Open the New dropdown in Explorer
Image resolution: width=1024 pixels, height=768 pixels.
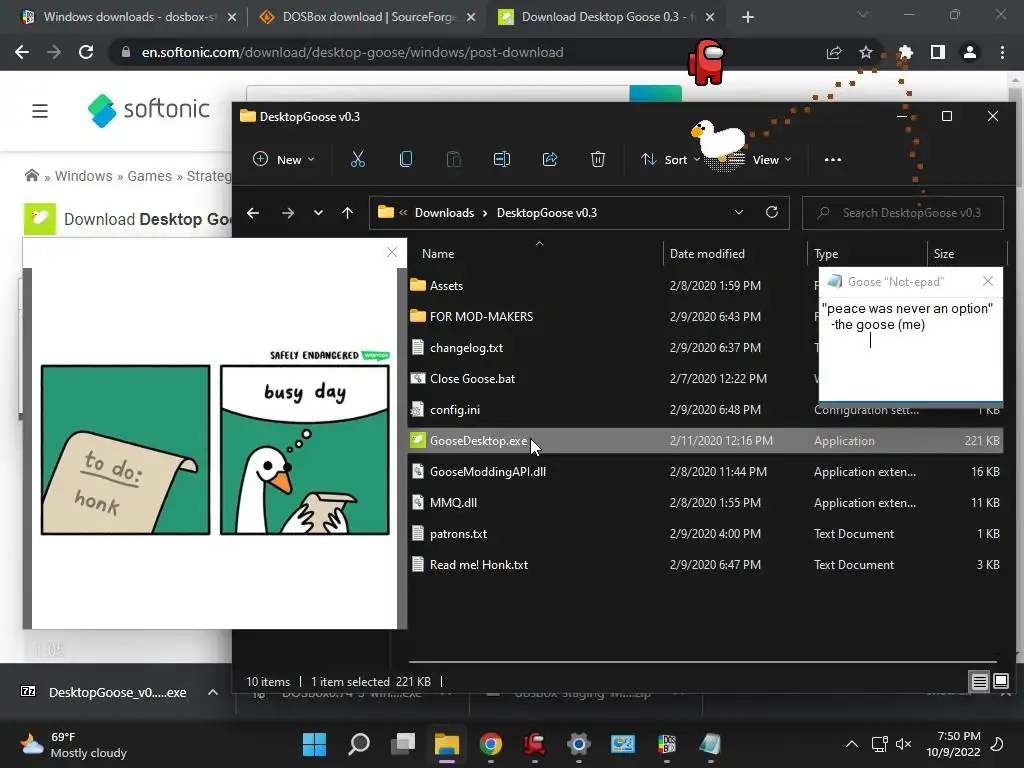[284, 159]
